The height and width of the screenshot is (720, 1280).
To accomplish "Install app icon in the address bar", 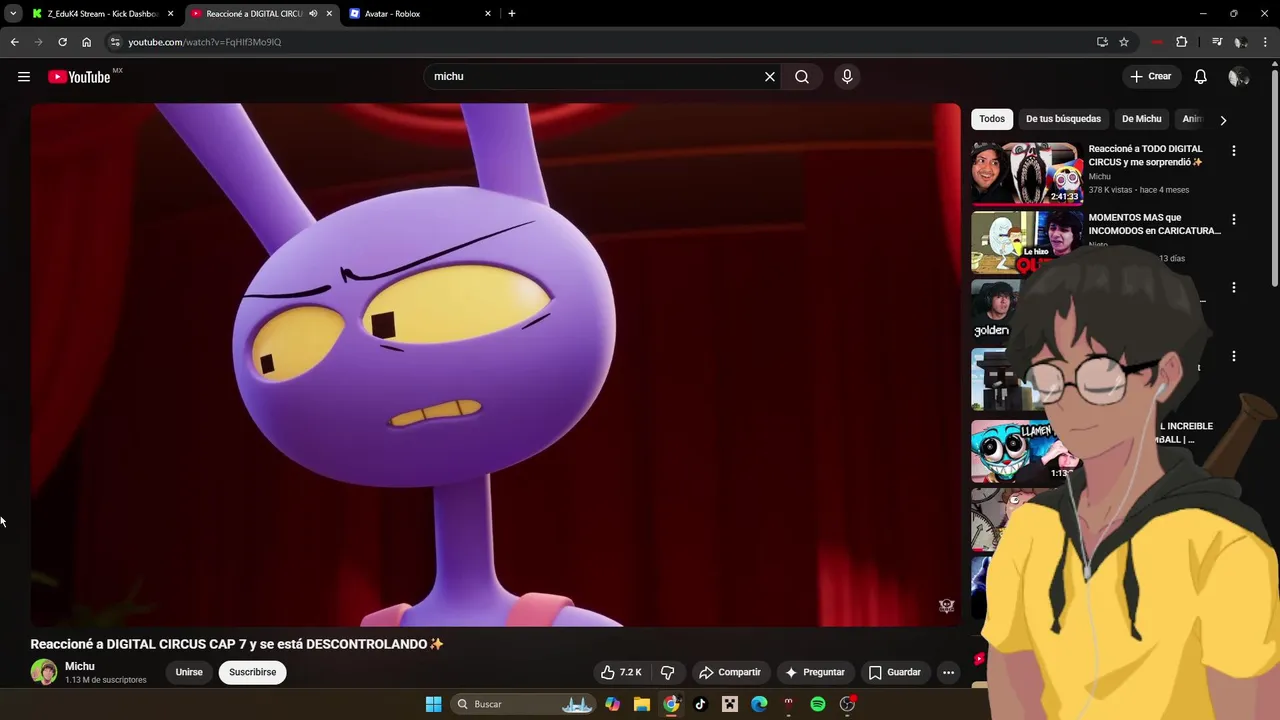I will (1102, 42).
